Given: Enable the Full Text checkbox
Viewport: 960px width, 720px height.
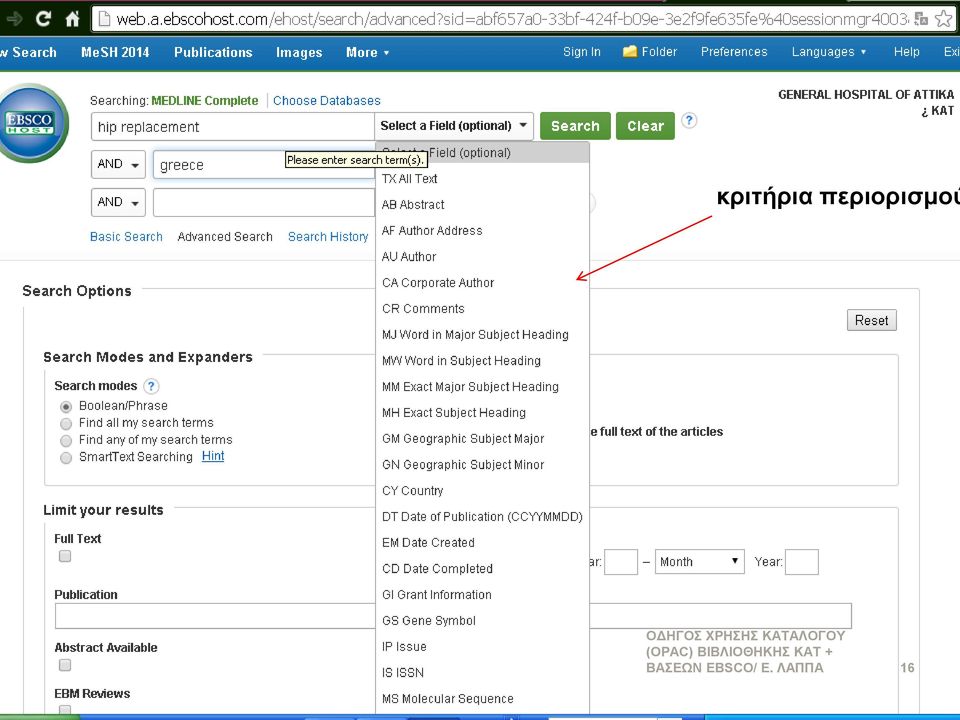Looking at the screenshot, I should point(65,556).
